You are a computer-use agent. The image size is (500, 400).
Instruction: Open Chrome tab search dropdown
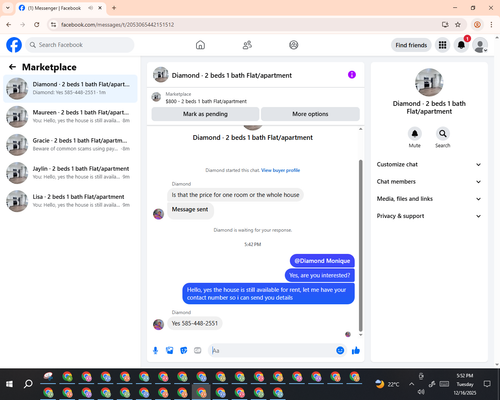[x=8, y=8]
